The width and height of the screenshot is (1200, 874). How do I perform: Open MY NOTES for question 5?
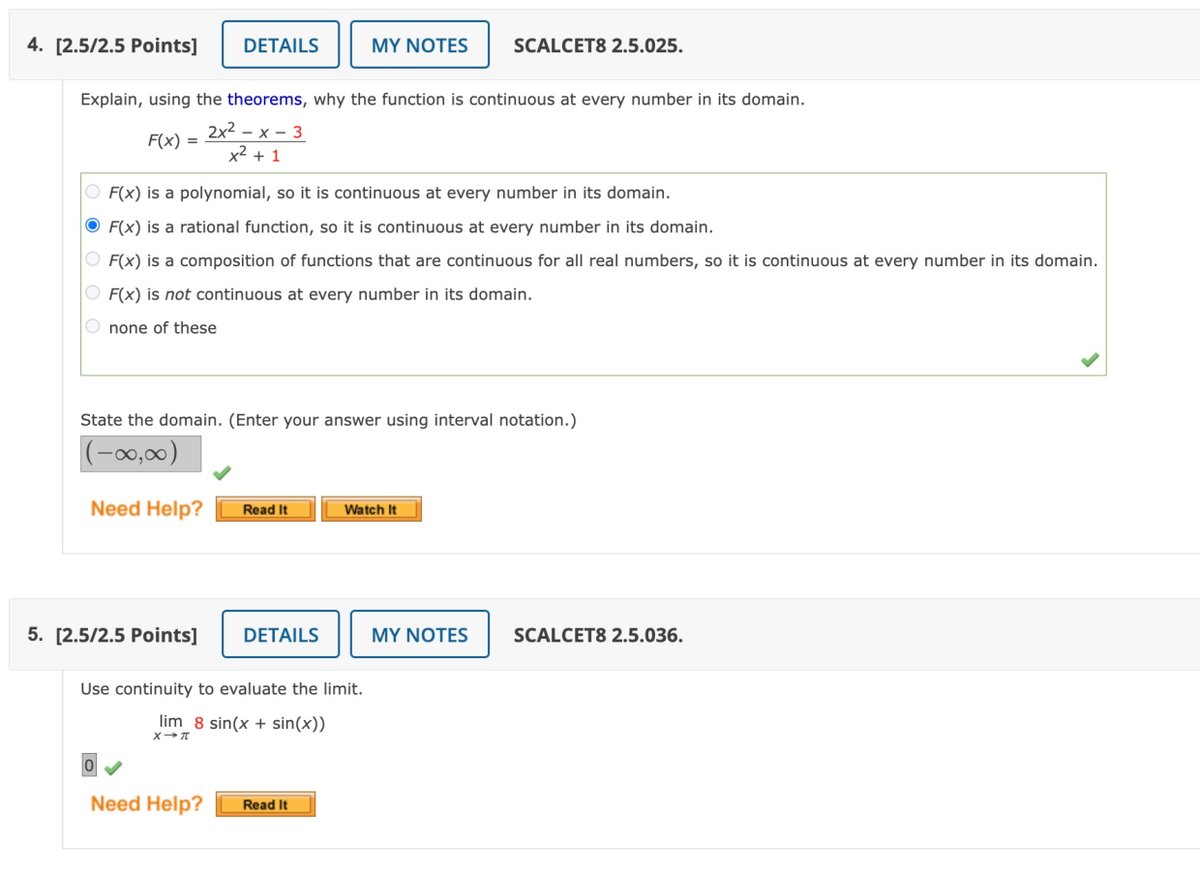coord(419,634)
